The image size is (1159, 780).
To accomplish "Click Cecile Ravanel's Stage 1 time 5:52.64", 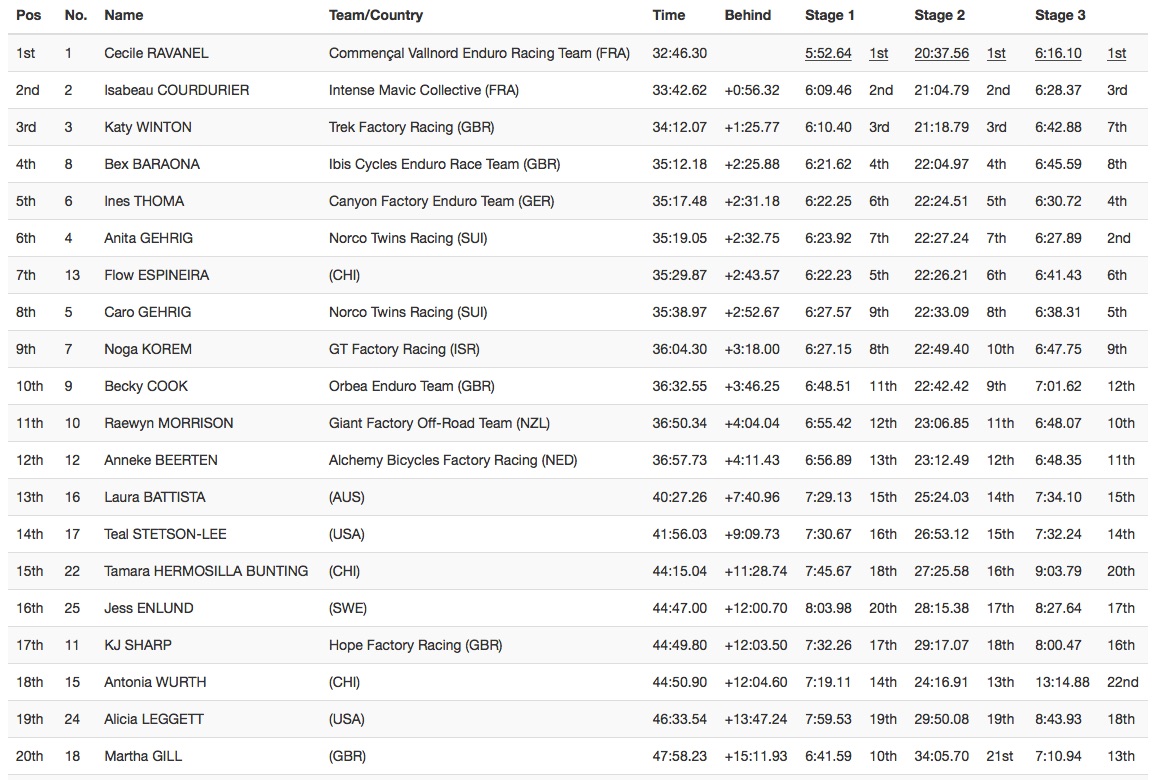I will click(828, 53).
